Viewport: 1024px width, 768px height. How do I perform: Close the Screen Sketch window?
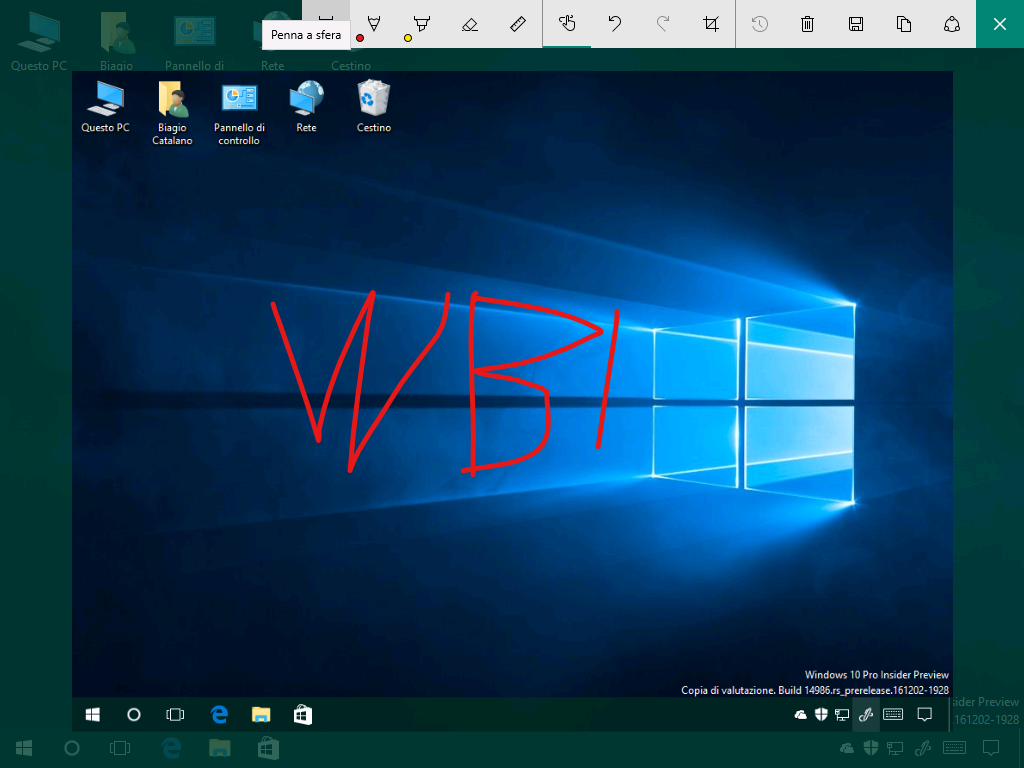(x=1000, y=24)
